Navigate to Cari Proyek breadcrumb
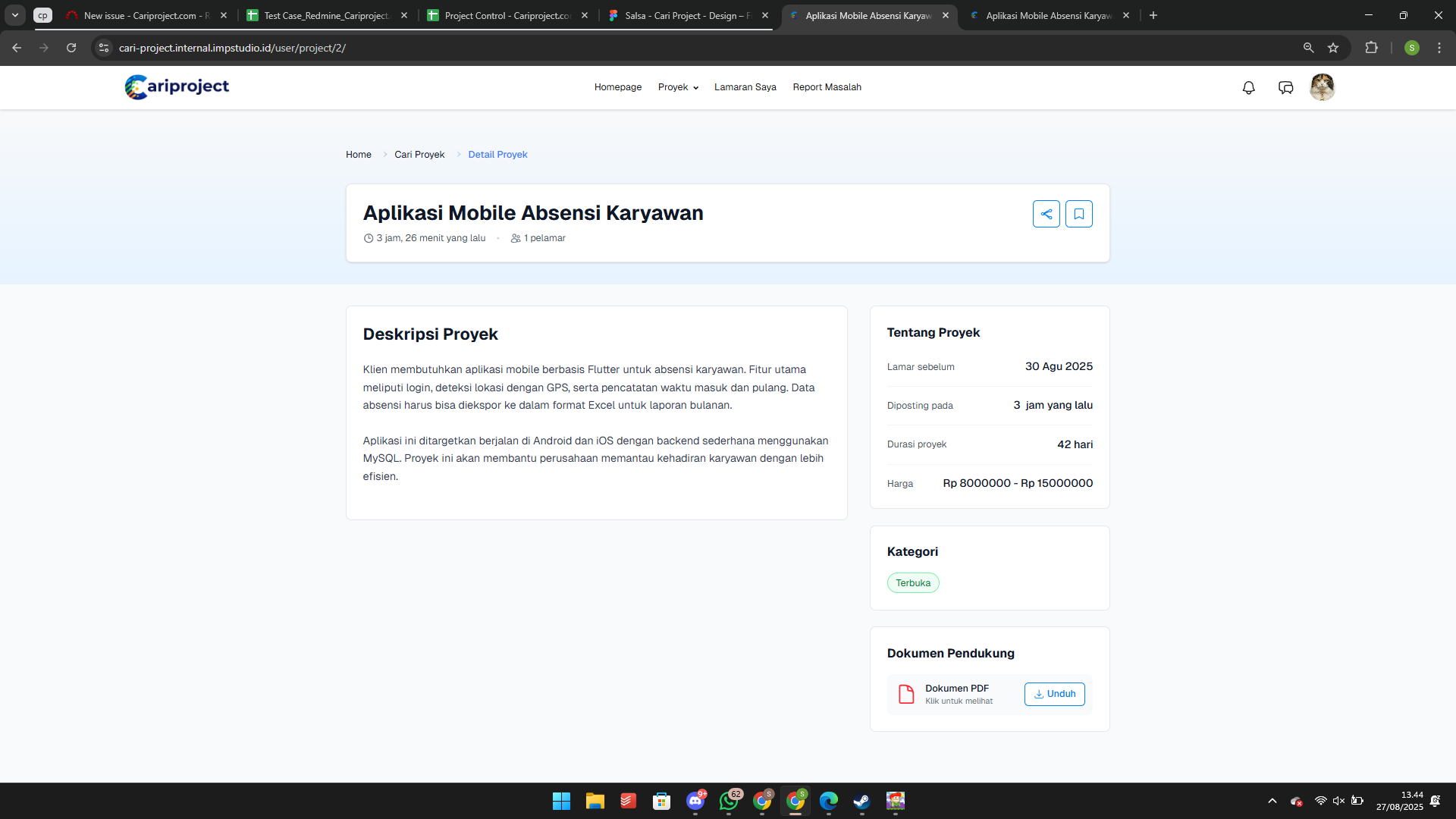Screen dimensions: 1456x819 coord(419,155)
